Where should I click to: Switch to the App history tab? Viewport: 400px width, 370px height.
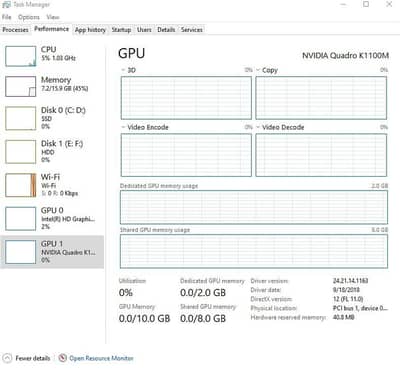point(90,30)
